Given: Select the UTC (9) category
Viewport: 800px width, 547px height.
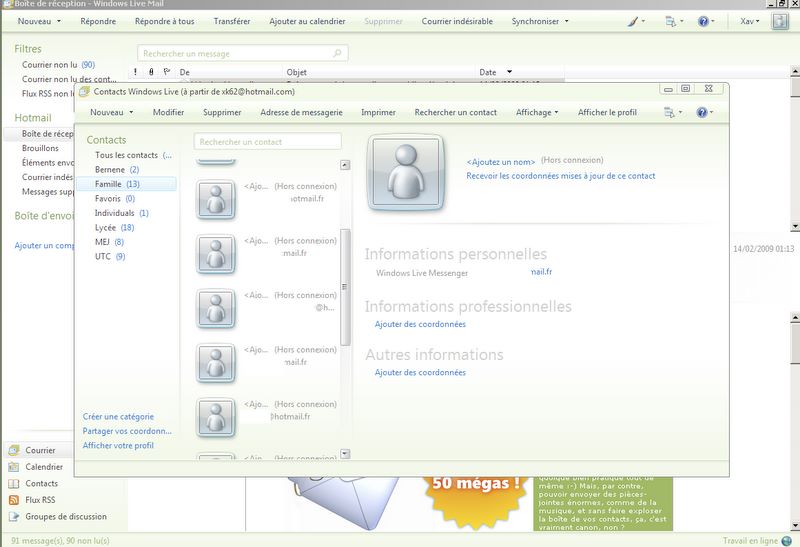Looking at the screenshot, I should [110, 257].
